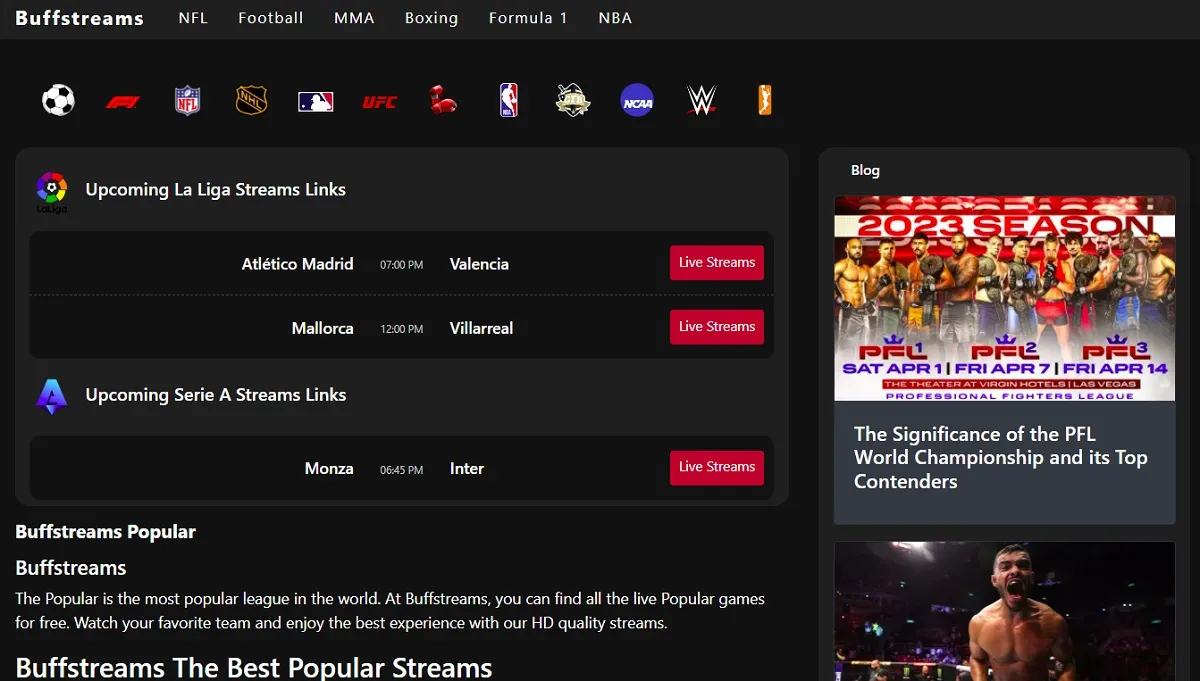Open the NBA menu item
Image resolution: width=1200 pixels, height=681 pixels.
(615, 18)
